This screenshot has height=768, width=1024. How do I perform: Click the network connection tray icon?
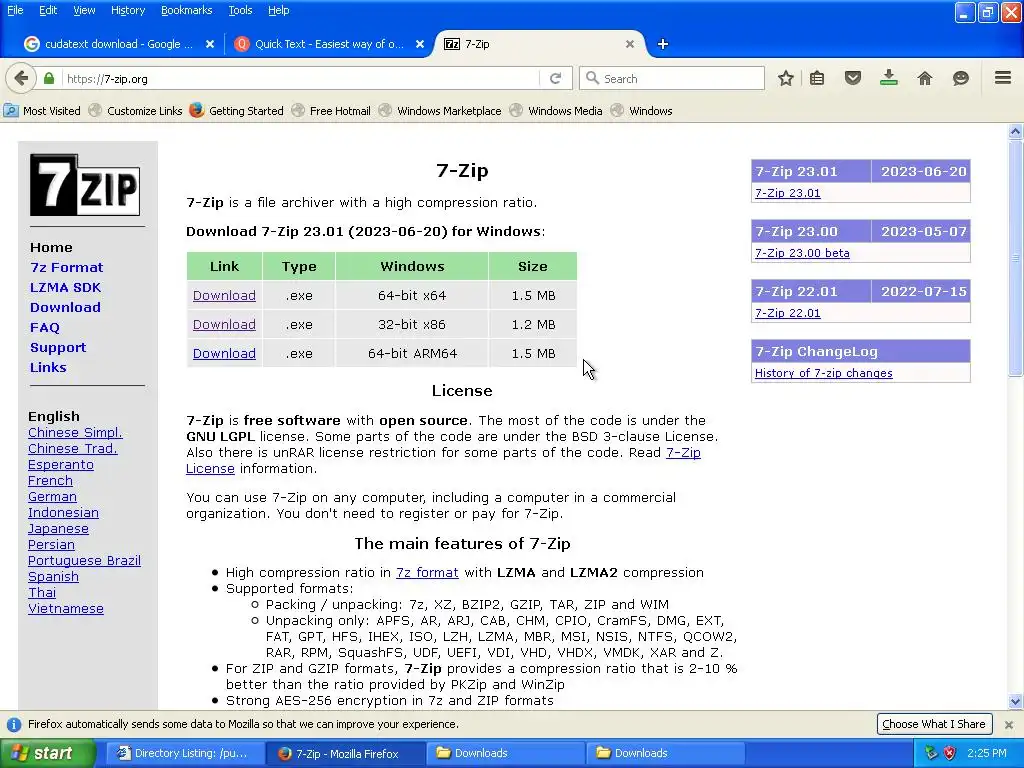tap(931, 753)
